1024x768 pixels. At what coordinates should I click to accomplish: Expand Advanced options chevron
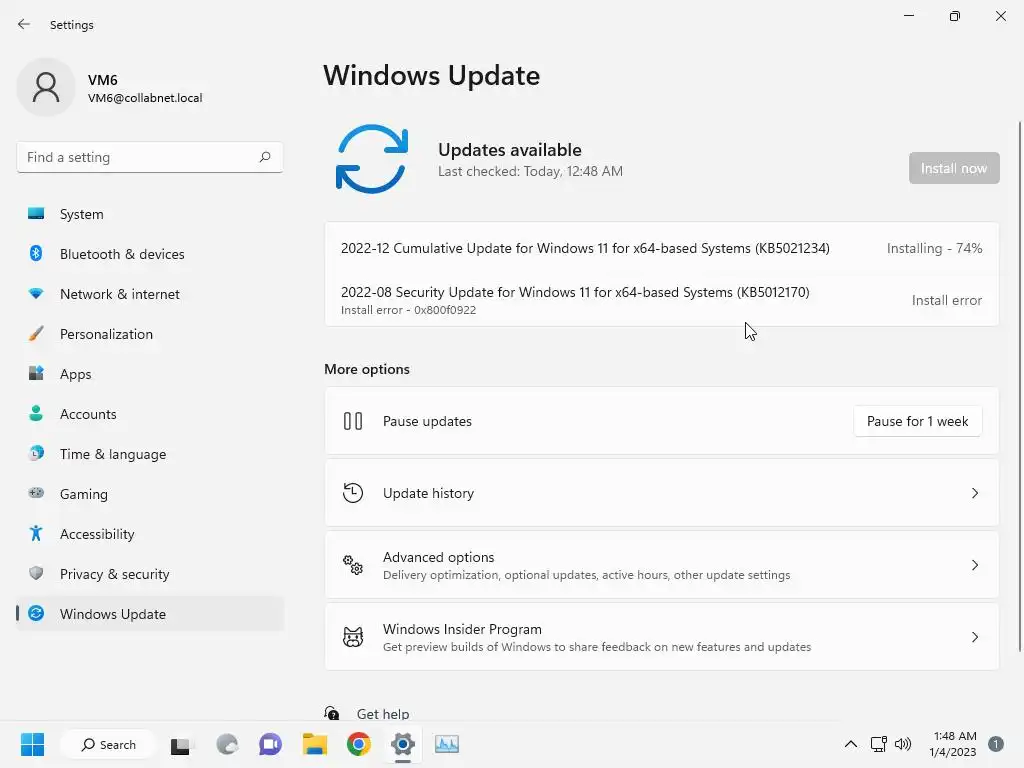974,565
